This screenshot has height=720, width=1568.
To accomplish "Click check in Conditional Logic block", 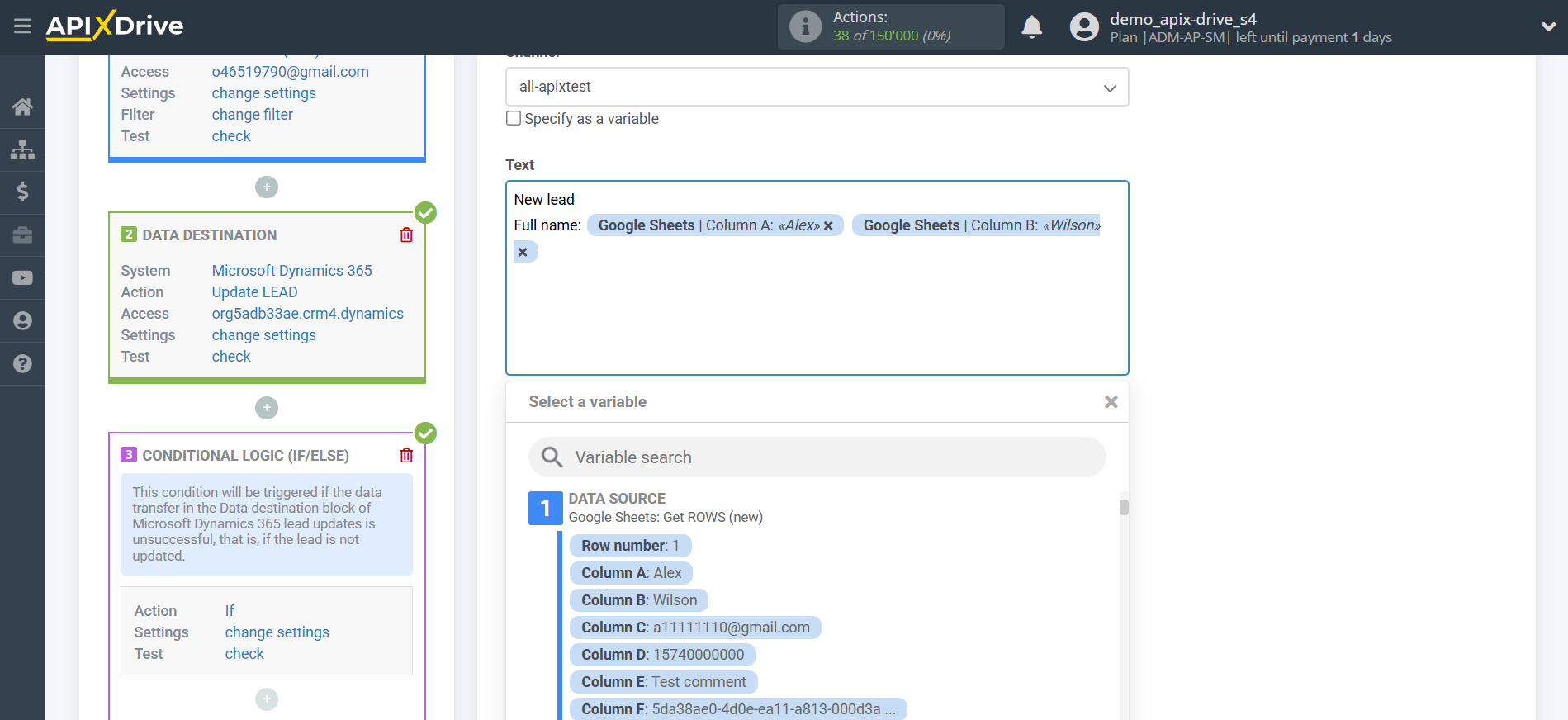I will tap(244, 654).
